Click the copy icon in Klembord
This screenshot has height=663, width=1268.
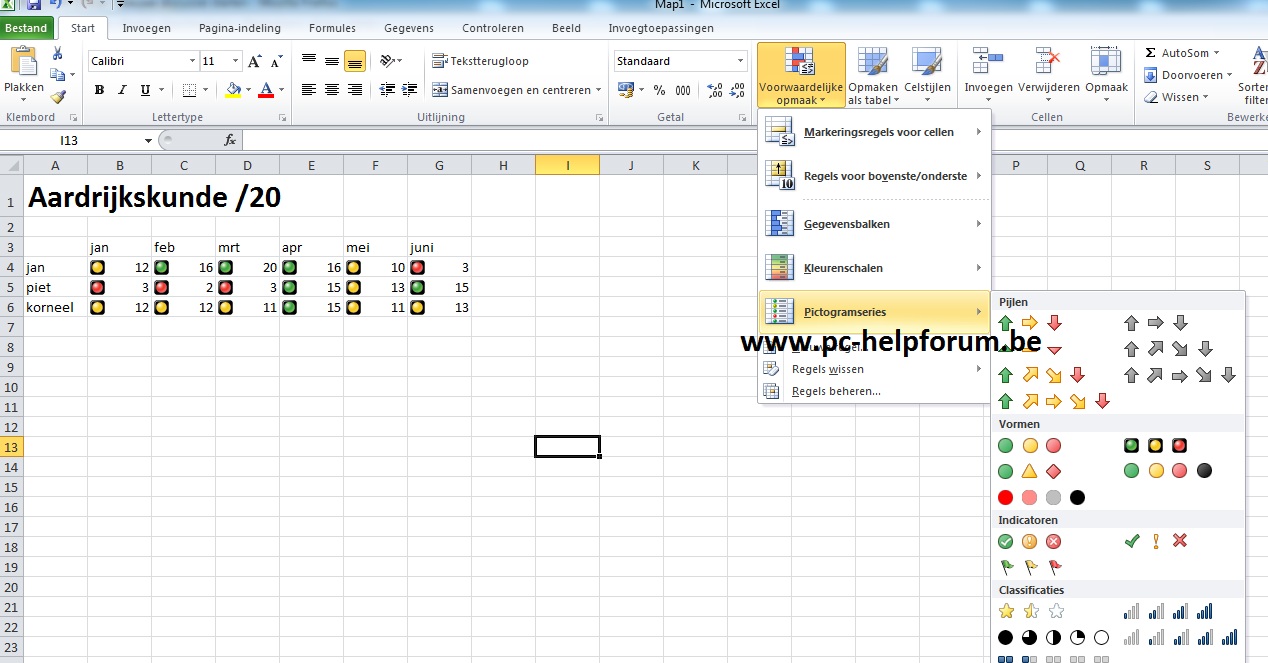58,75
